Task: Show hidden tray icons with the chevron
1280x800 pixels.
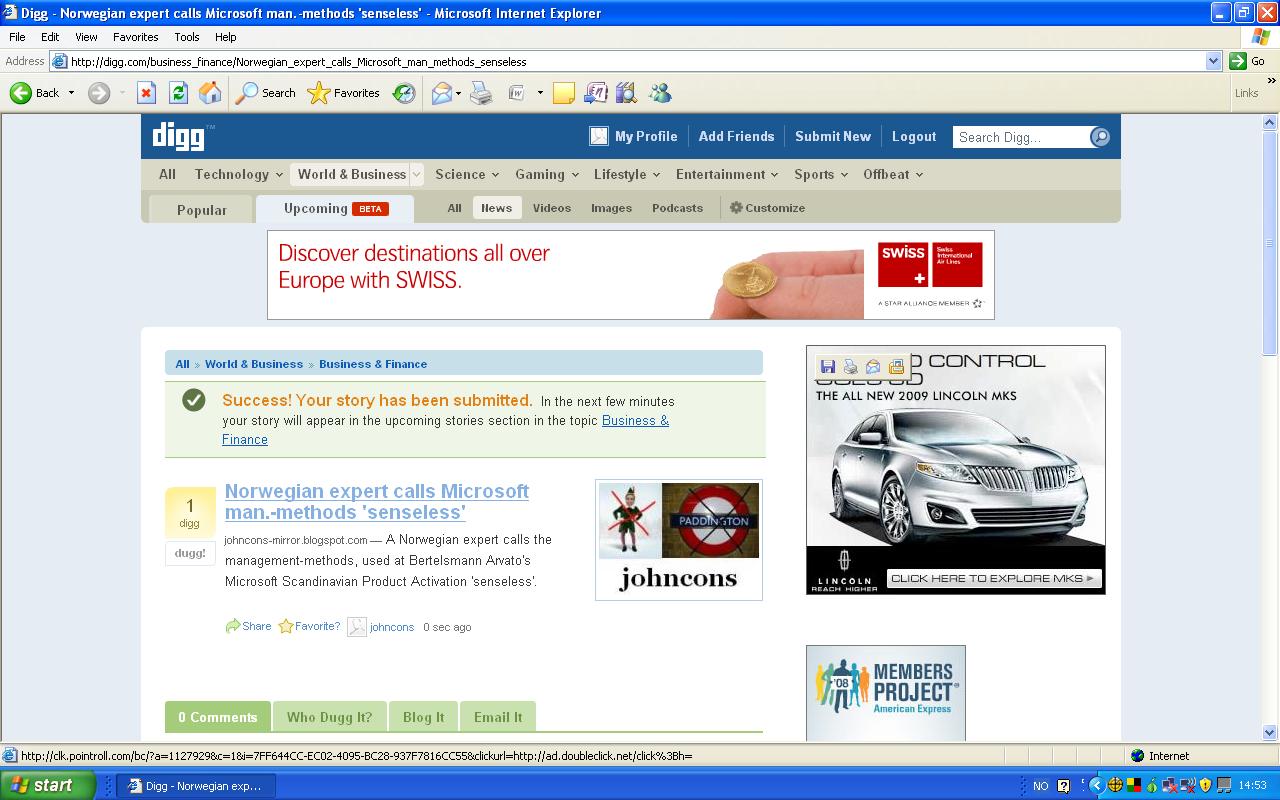Action: point(1097,786)
